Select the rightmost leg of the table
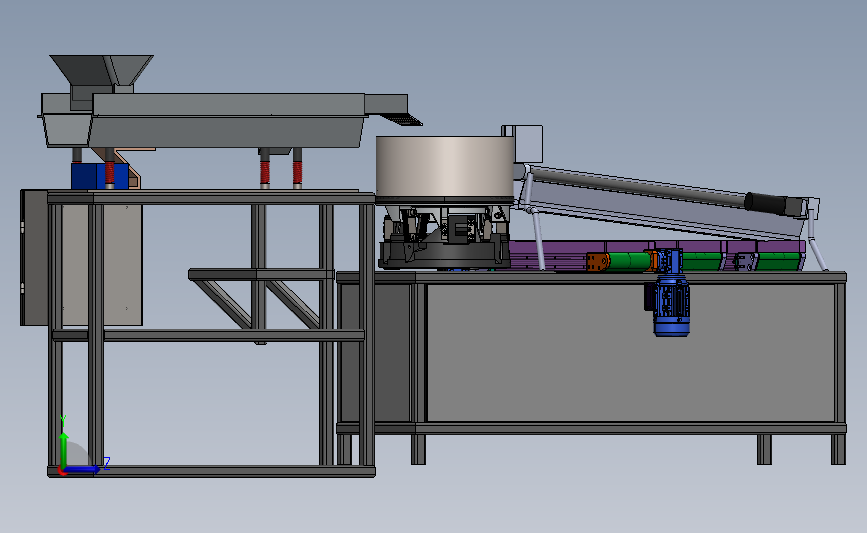The width and height of the screenshot is (867, 533). [838, 449]
